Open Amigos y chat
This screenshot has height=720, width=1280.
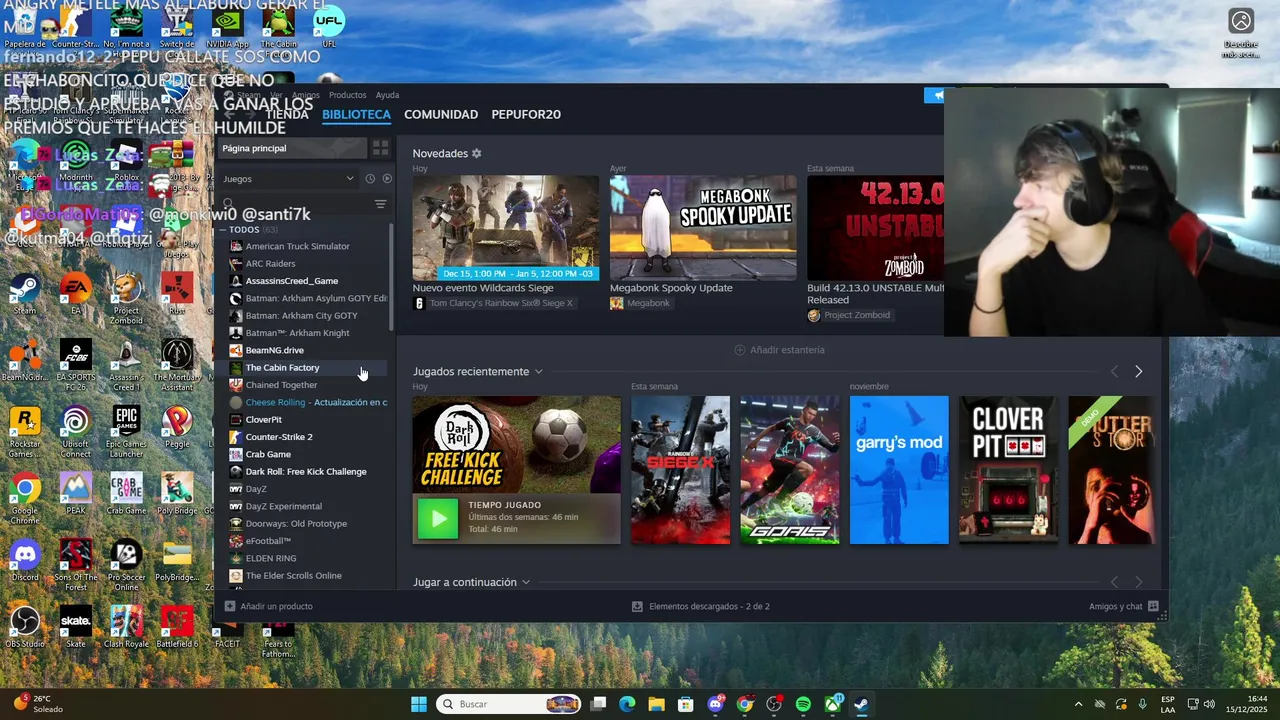pos(1124,606)
